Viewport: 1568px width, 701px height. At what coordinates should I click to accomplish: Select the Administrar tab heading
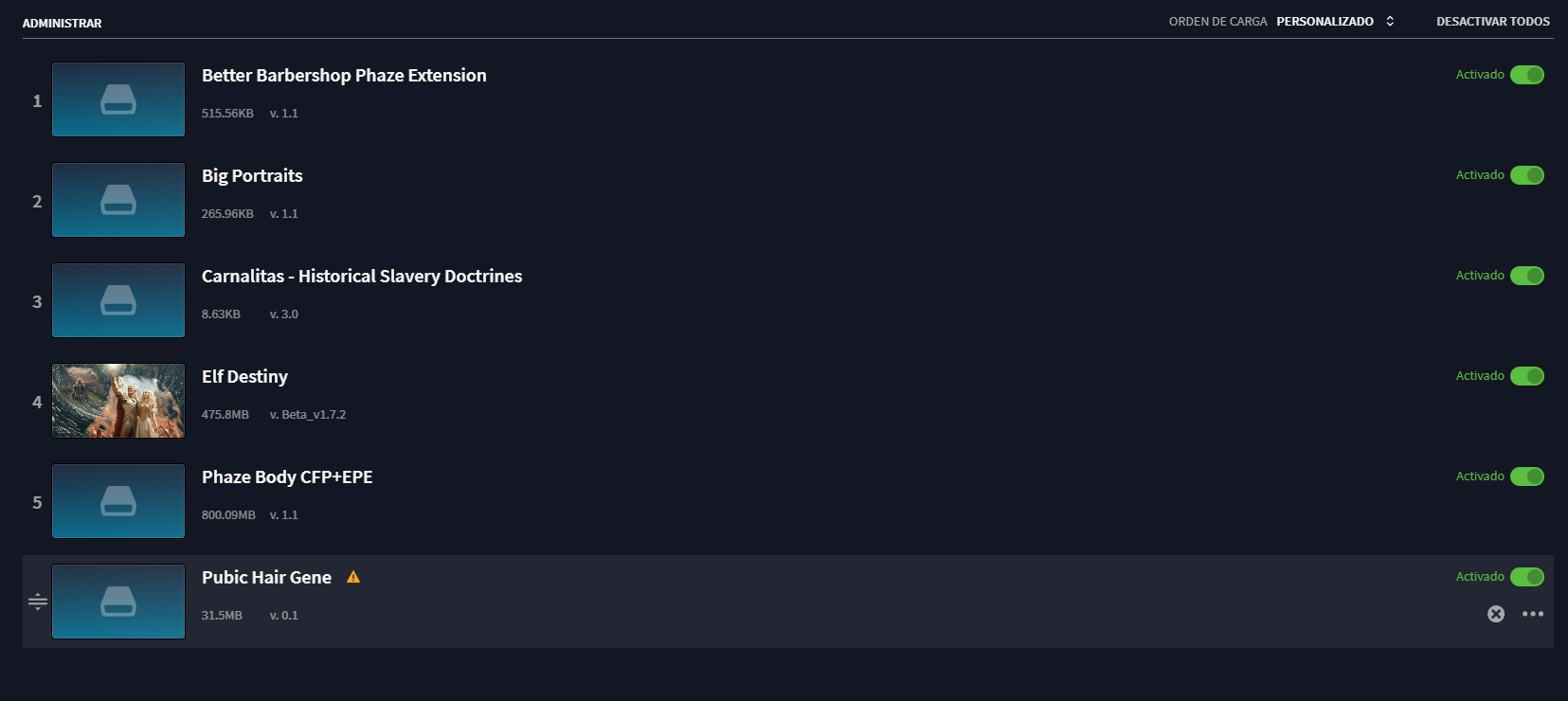63,23
